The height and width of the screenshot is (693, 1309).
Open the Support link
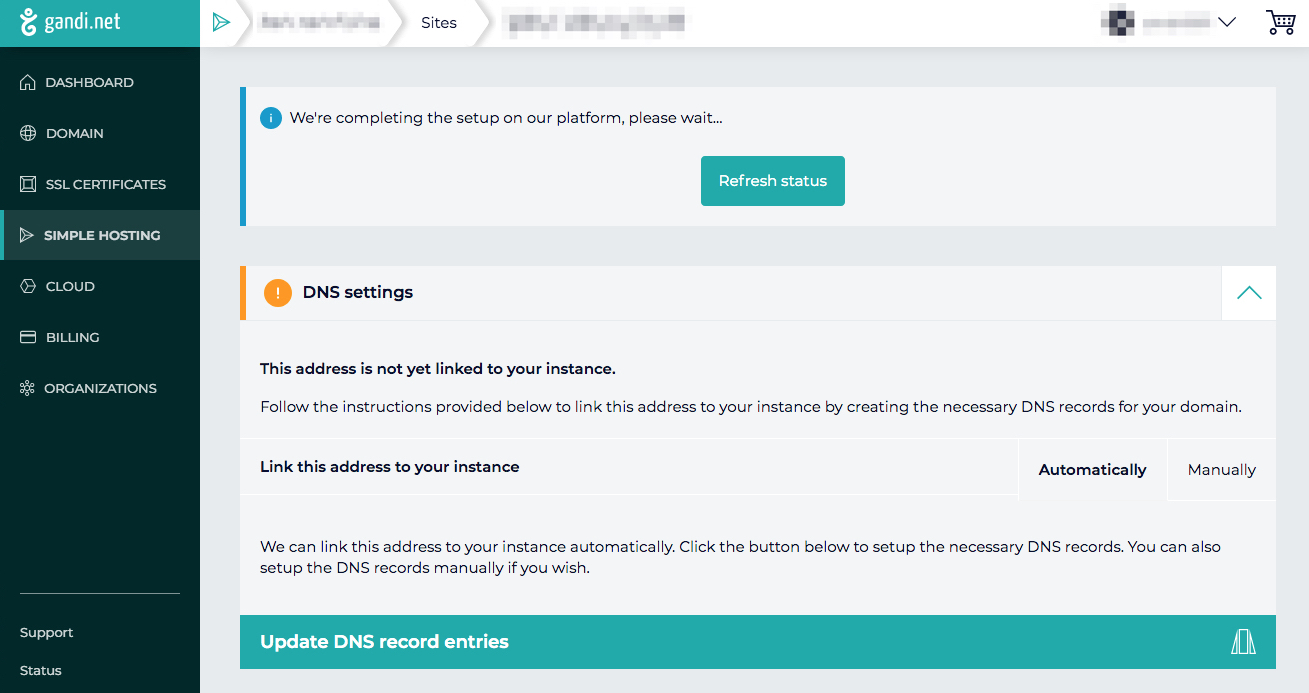(x=47, y=632)
